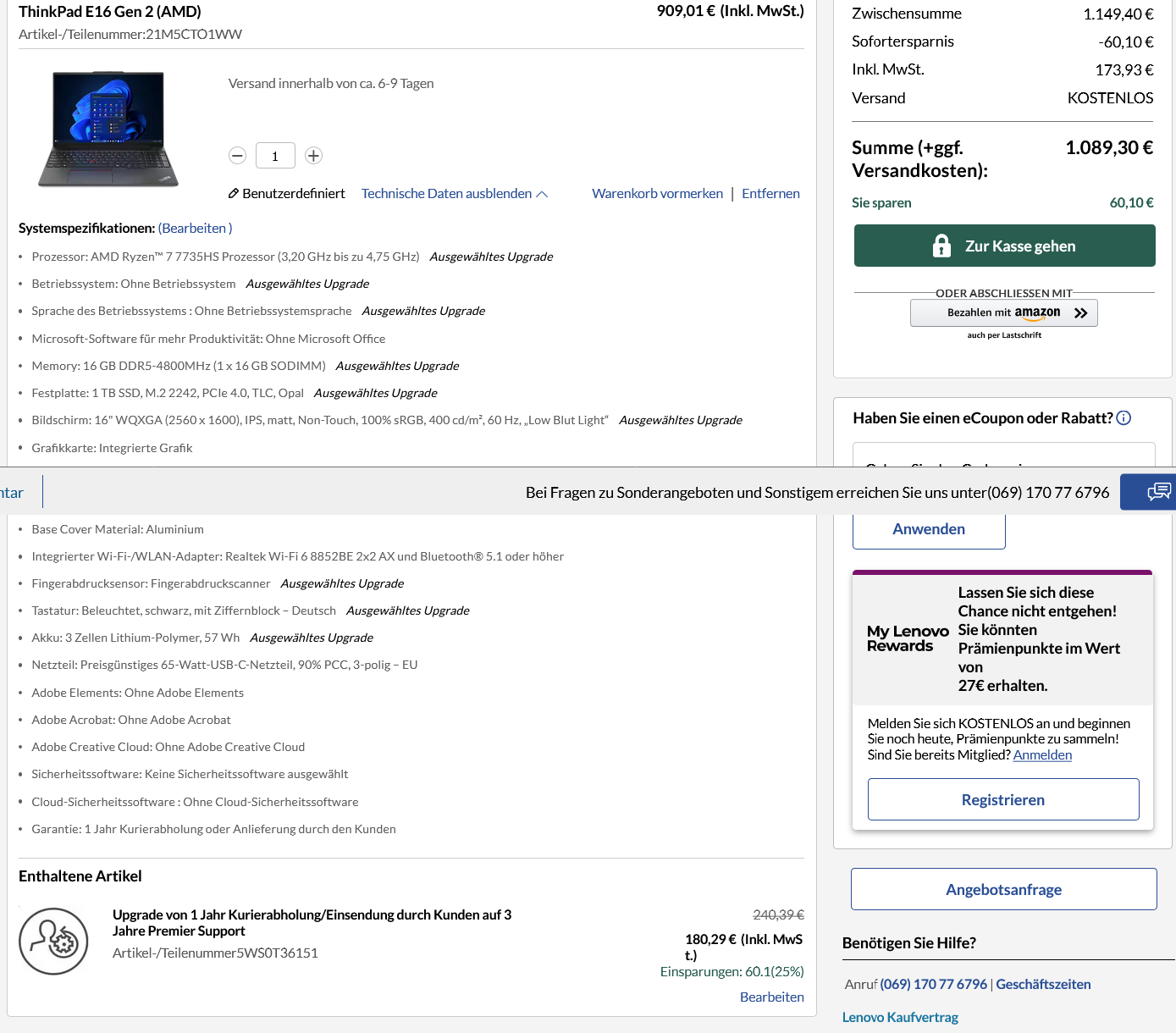The width and height of the screenshot is (1176, 1033).
Task: Click the eCoupon code input field
Action: pos(1004,456)
